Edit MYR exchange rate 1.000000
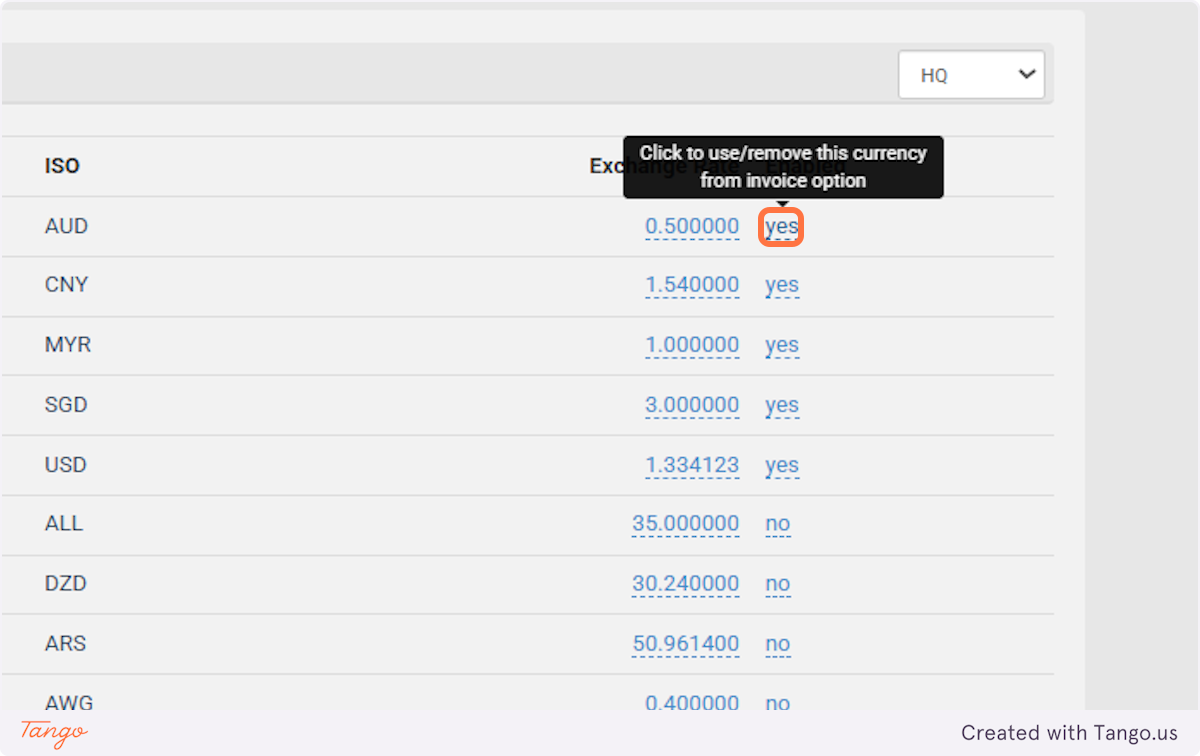This screenshot has height=756, width=1200. point(692,345)
